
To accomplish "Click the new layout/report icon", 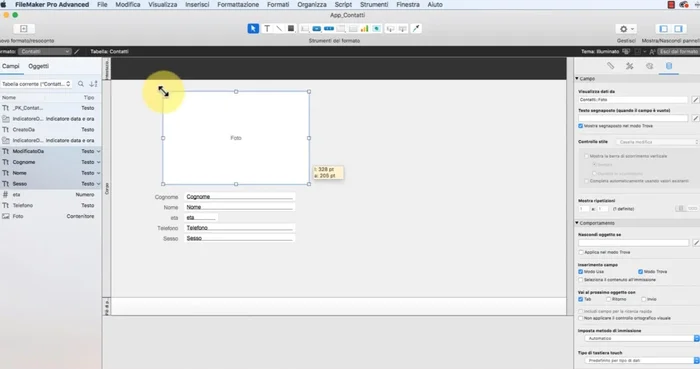I will pyautogui.click(x=23, y=29).
